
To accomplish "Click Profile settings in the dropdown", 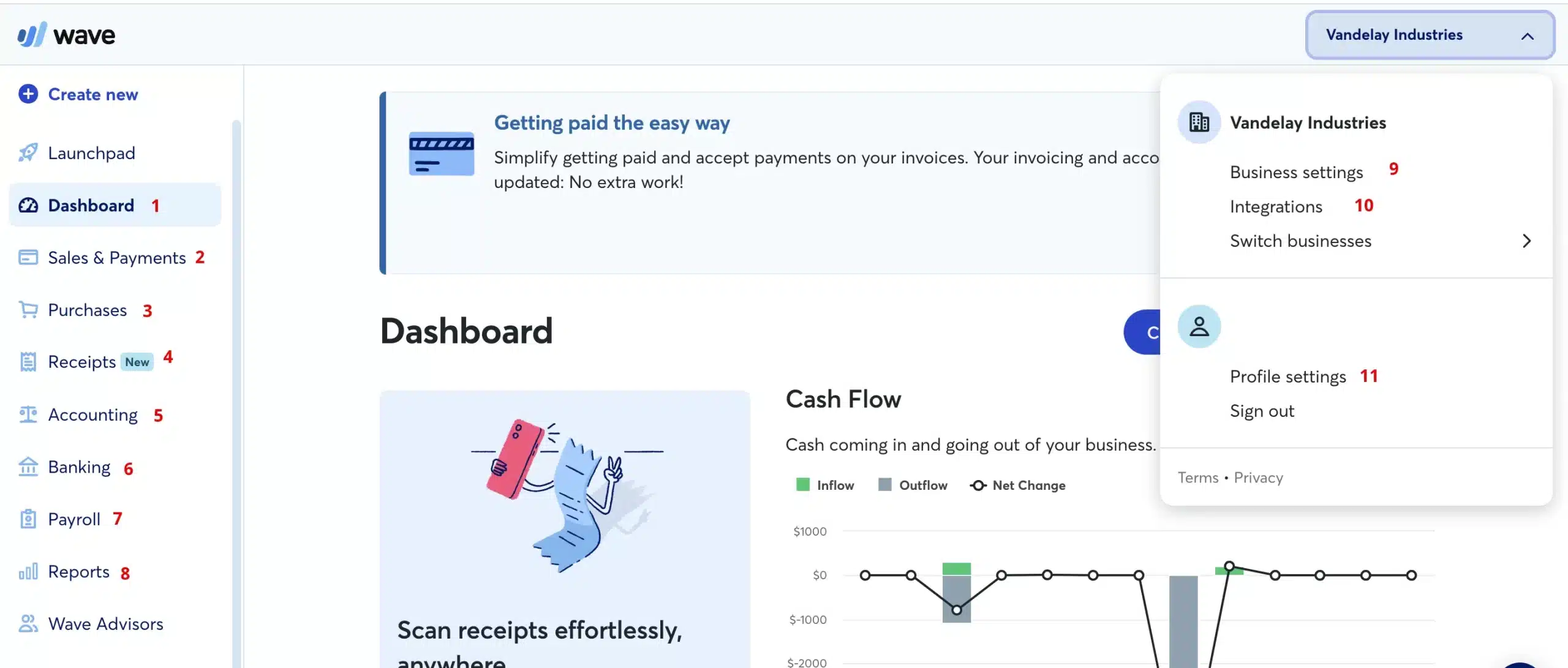I will pyautogui.click(x=1288, y=376).
